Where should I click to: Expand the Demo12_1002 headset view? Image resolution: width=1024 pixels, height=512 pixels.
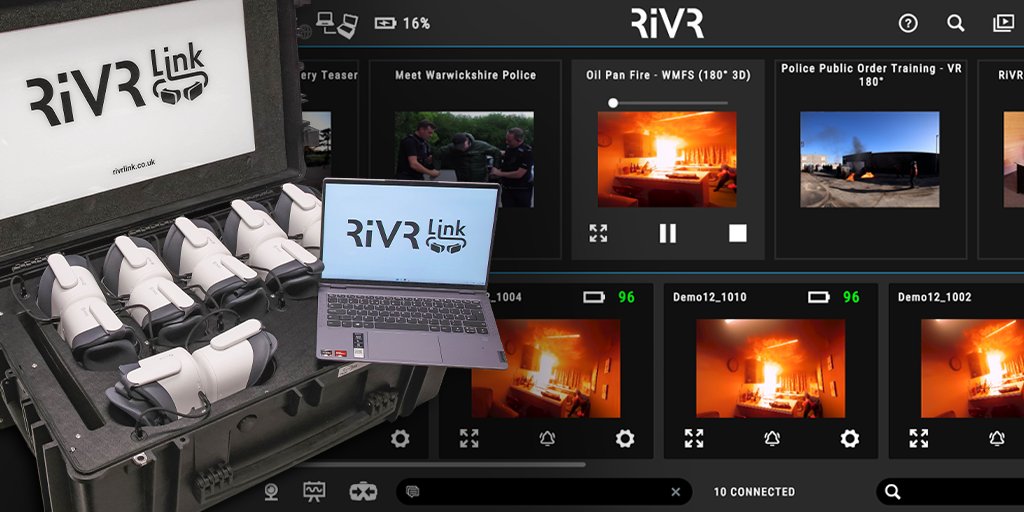pos(918,438)
